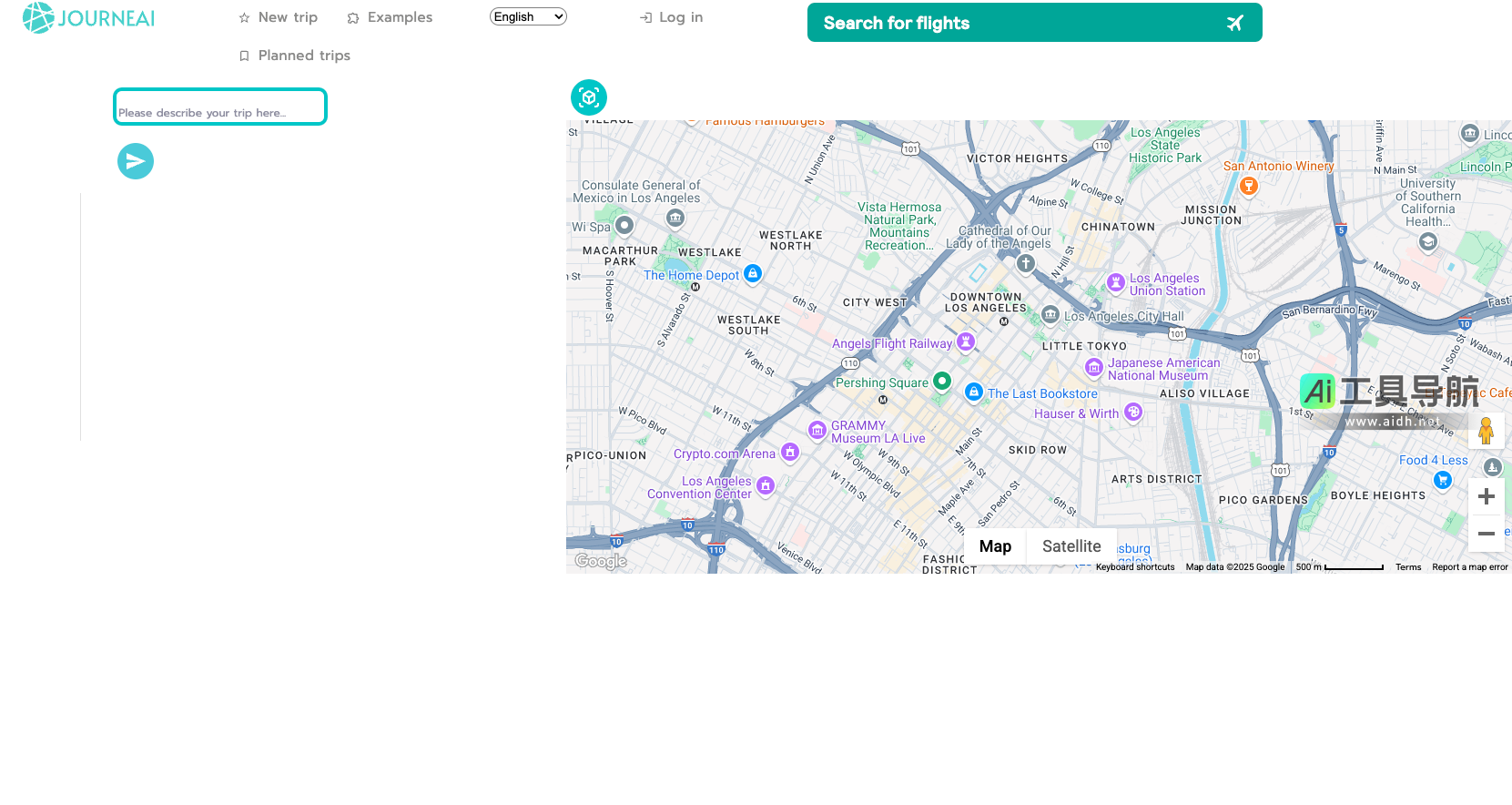Image resolution: width=1512 pixels, height=805 pixels.
Task: Zoom out the map with minus
Action: point(1487,534)
